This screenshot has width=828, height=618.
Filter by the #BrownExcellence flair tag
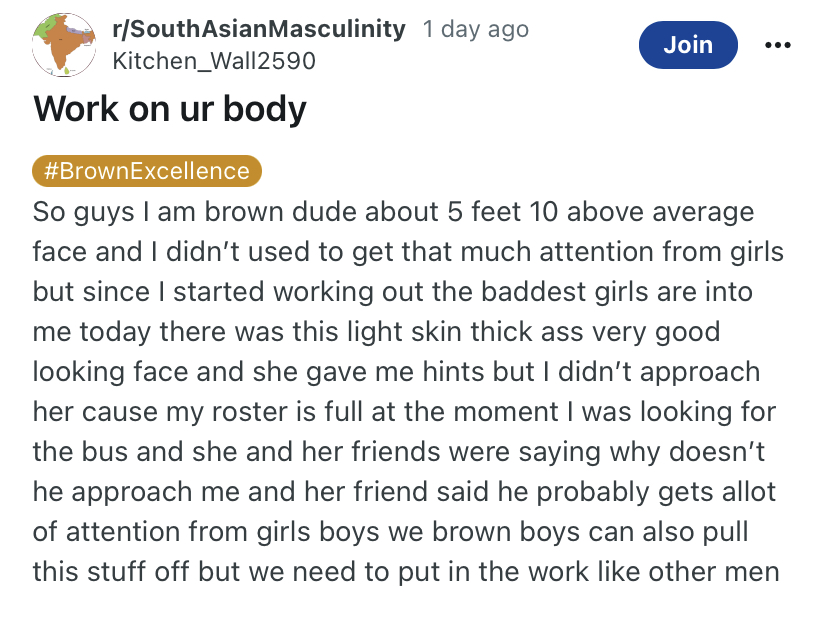147,171
